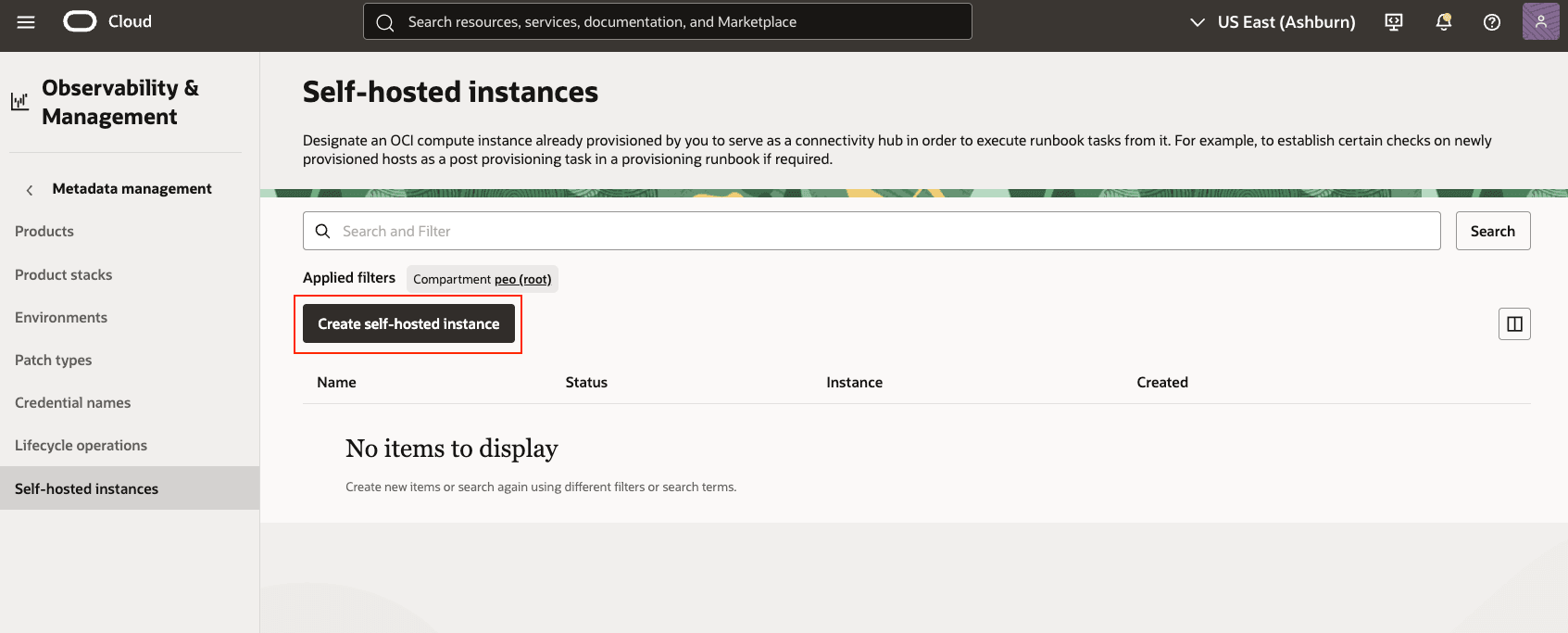This screenshot has height=633, width=1568.
Task: Click the Oracle Cloud logo
Action: (x=80, y=21)
